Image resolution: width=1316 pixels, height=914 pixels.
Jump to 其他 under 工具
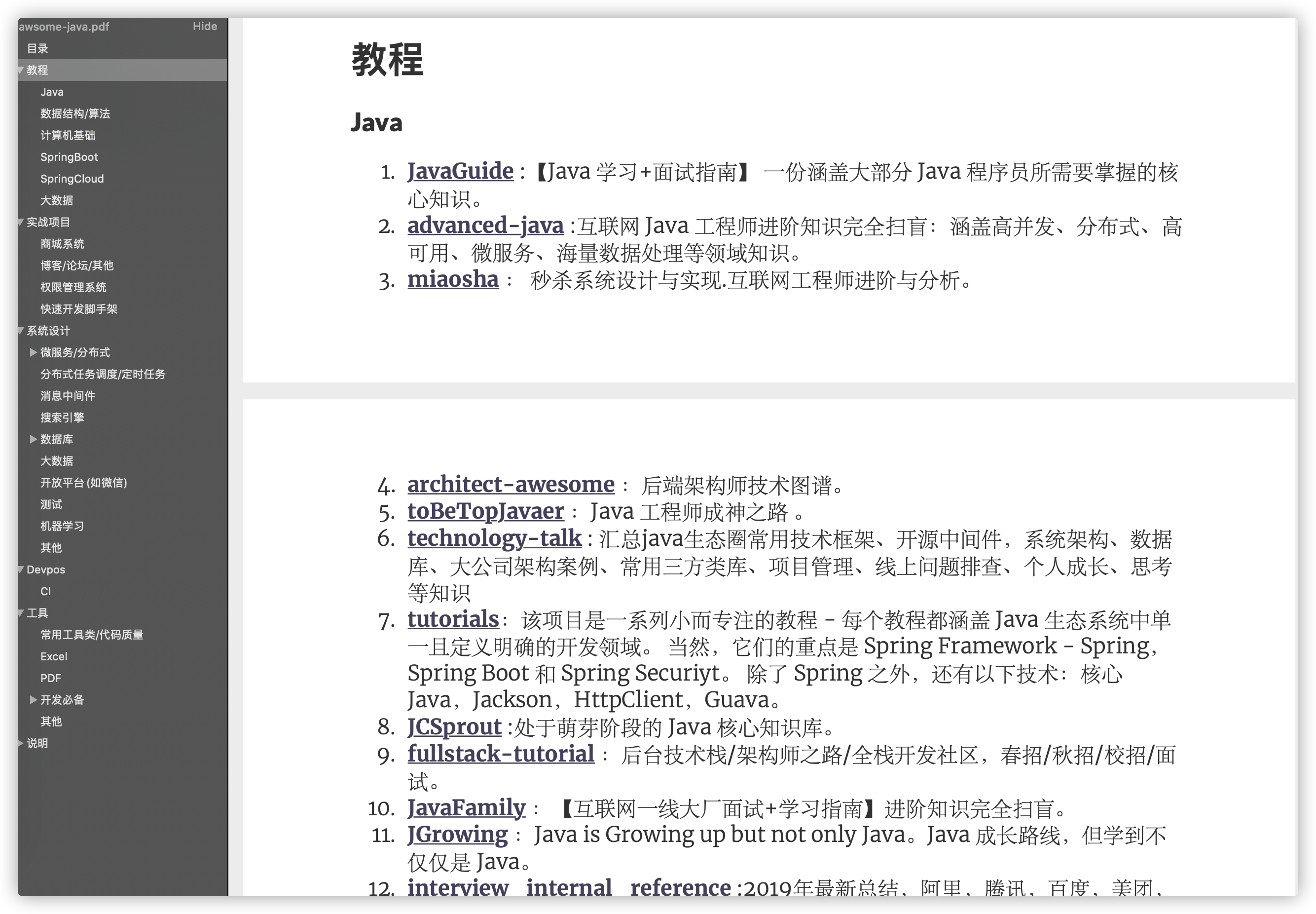pyautogui.click(x=51, y=722)
